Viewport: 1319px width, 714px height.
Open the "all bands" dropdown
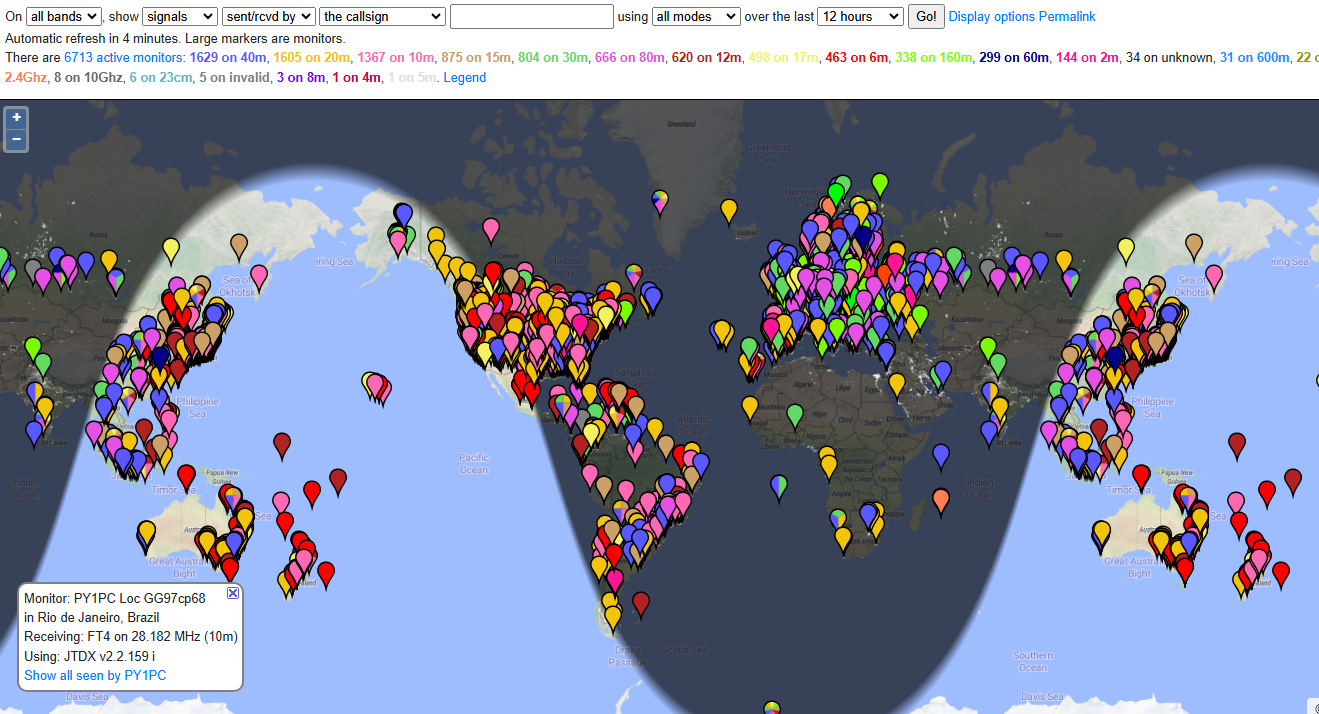coord(63,16)
